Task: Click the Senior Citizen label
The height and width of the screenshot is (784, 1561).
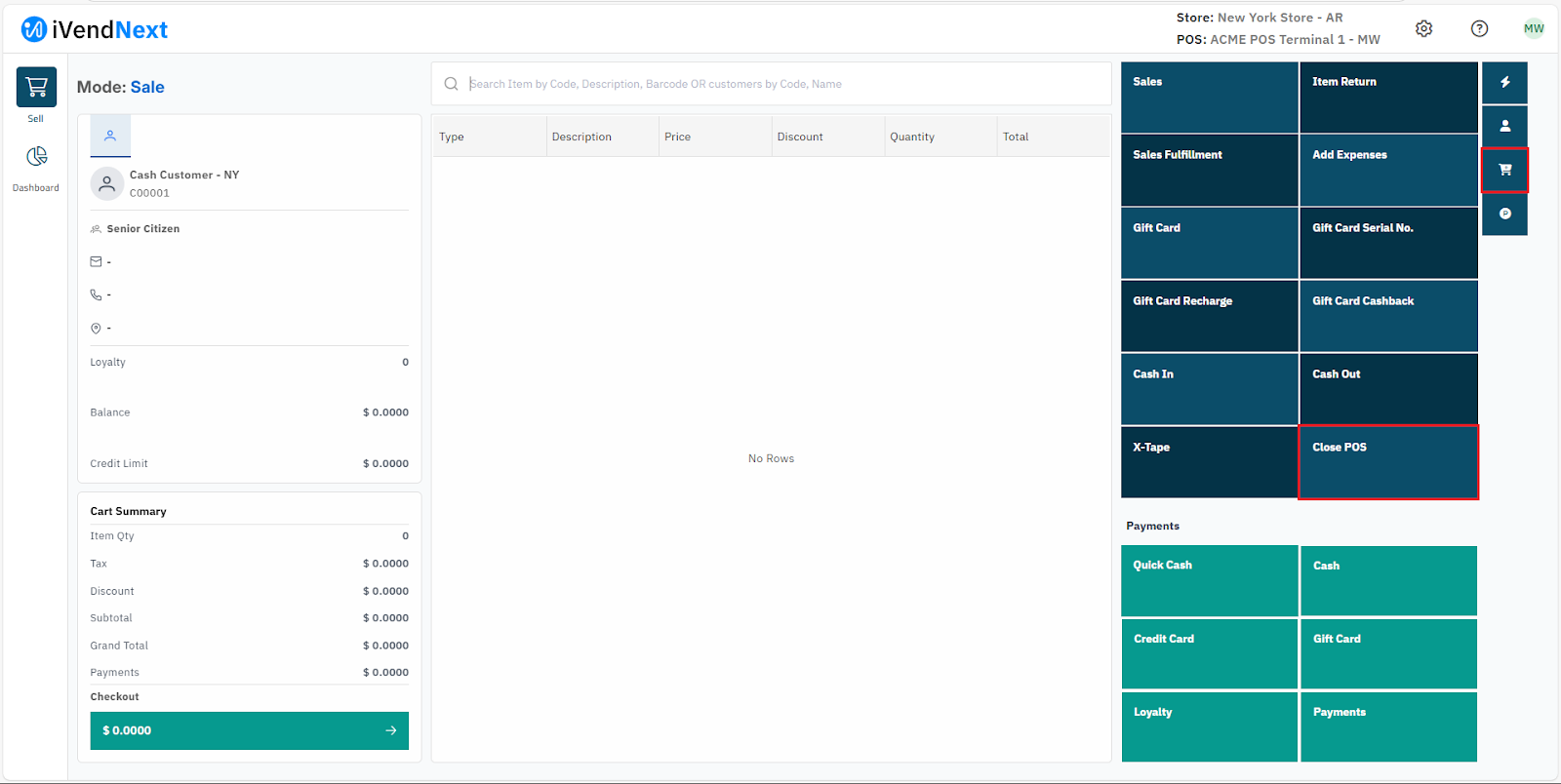Action: click(x=143, y=229)
